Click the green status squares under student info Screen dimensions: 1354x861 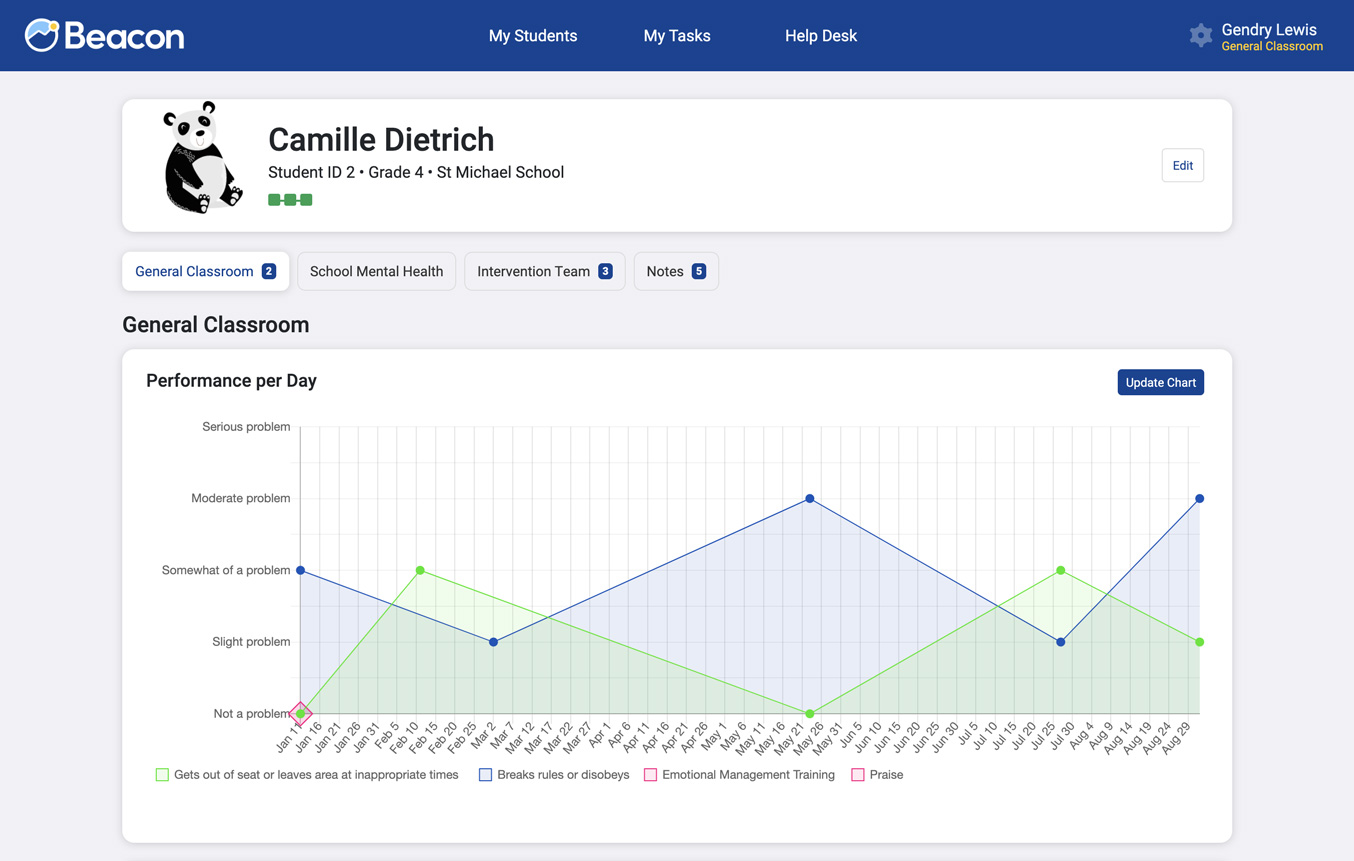click(290, 200)
